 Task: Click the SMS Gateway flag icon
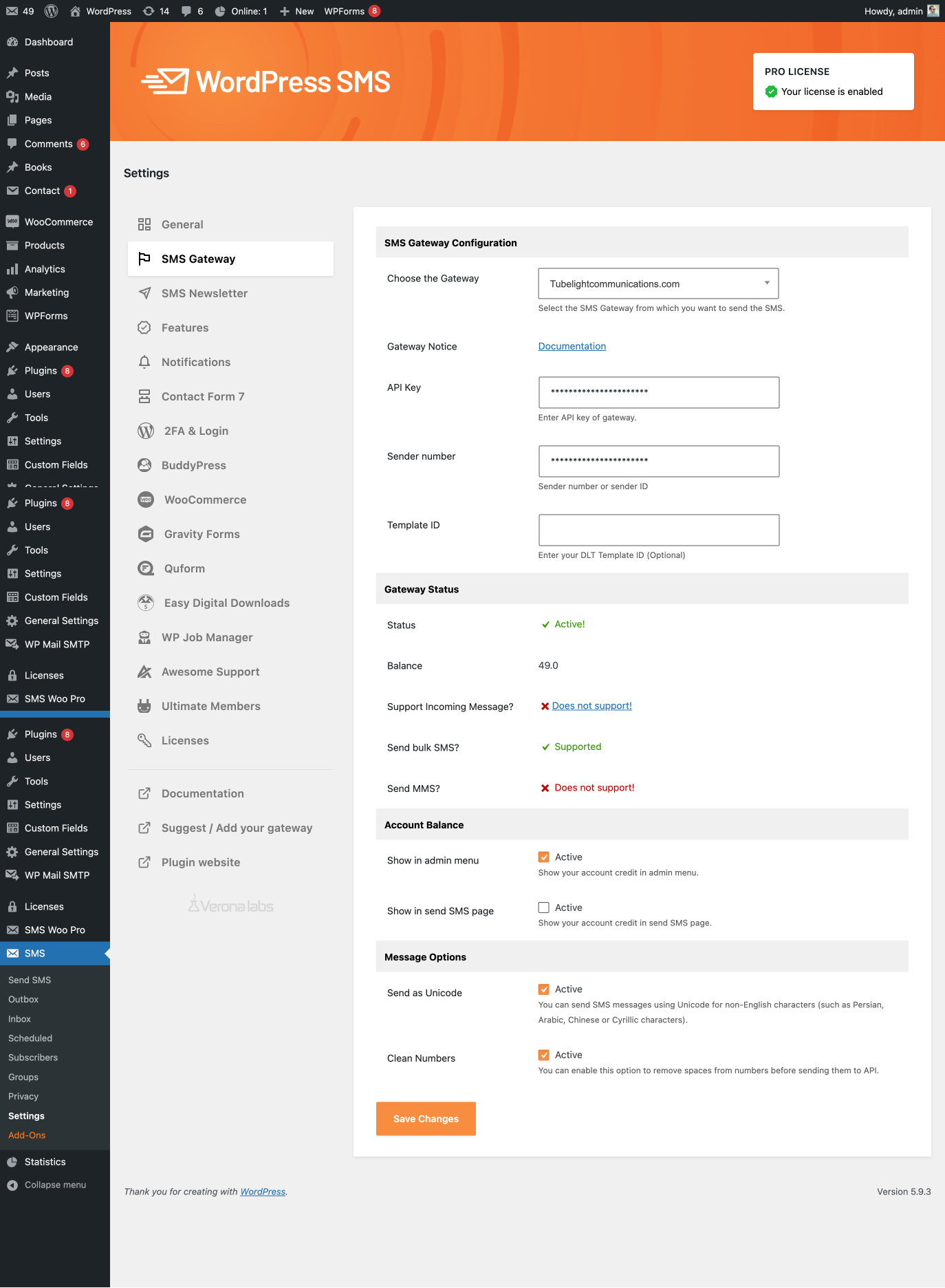coord(144,259)
